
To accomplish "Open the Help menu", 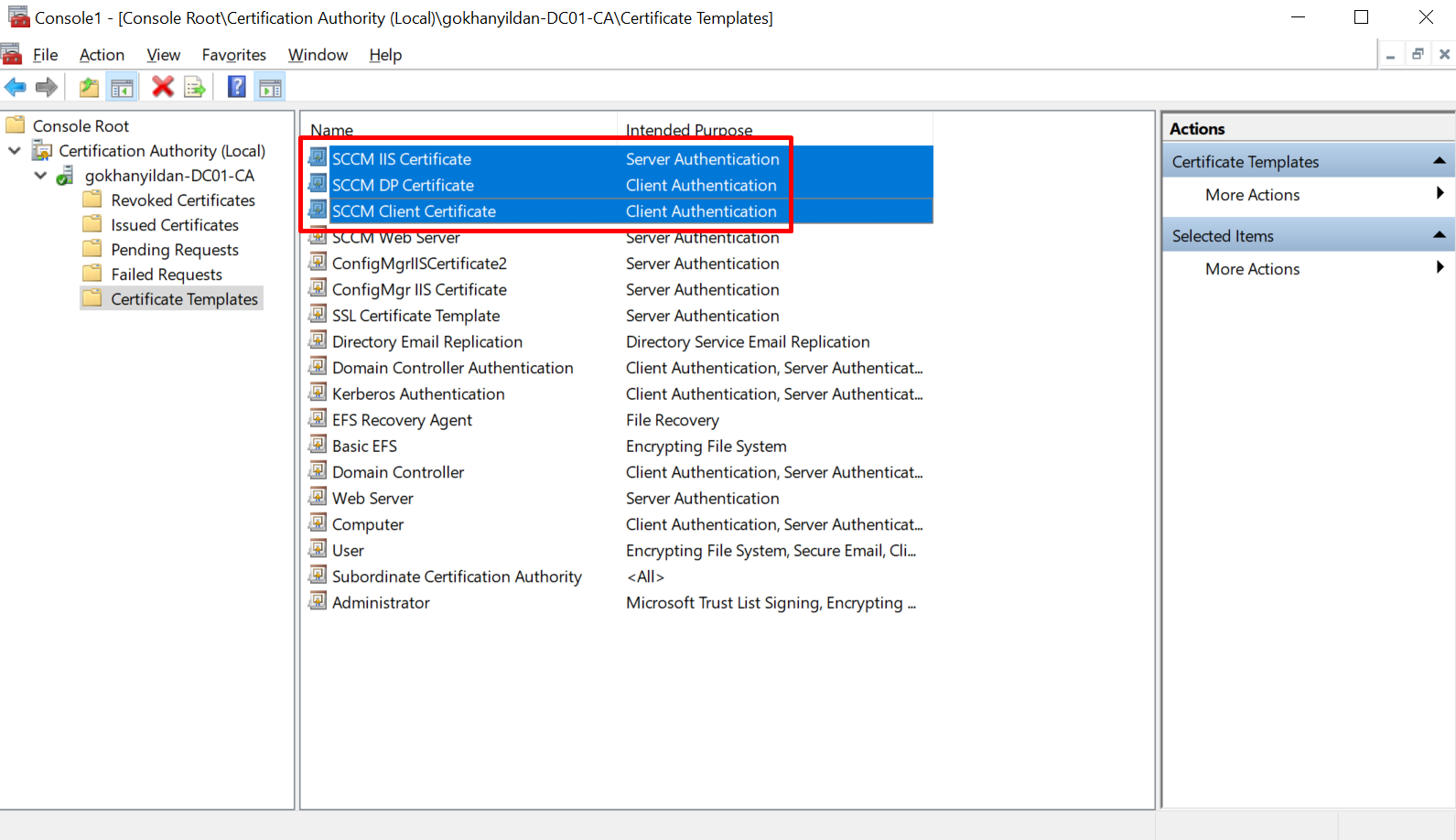I will click(385, 55).
